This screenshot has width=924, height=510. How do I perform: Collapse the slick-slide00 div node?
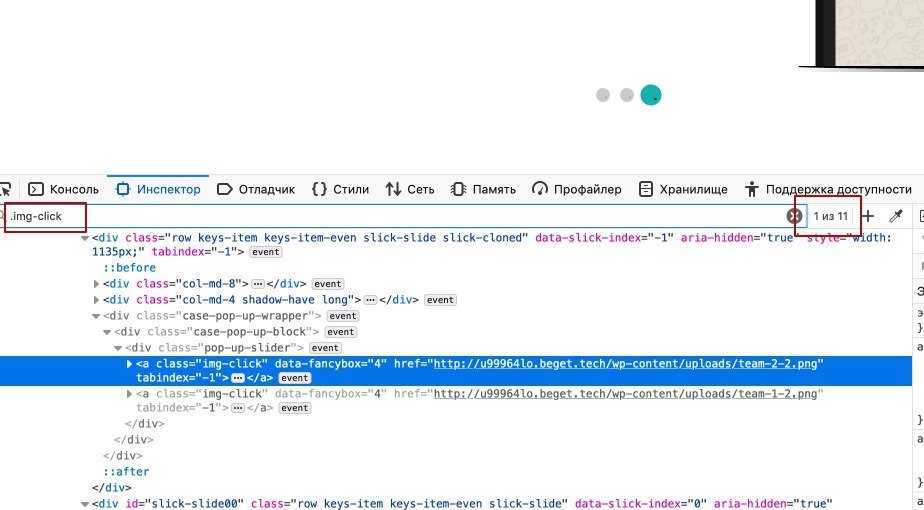coord(85,504)
